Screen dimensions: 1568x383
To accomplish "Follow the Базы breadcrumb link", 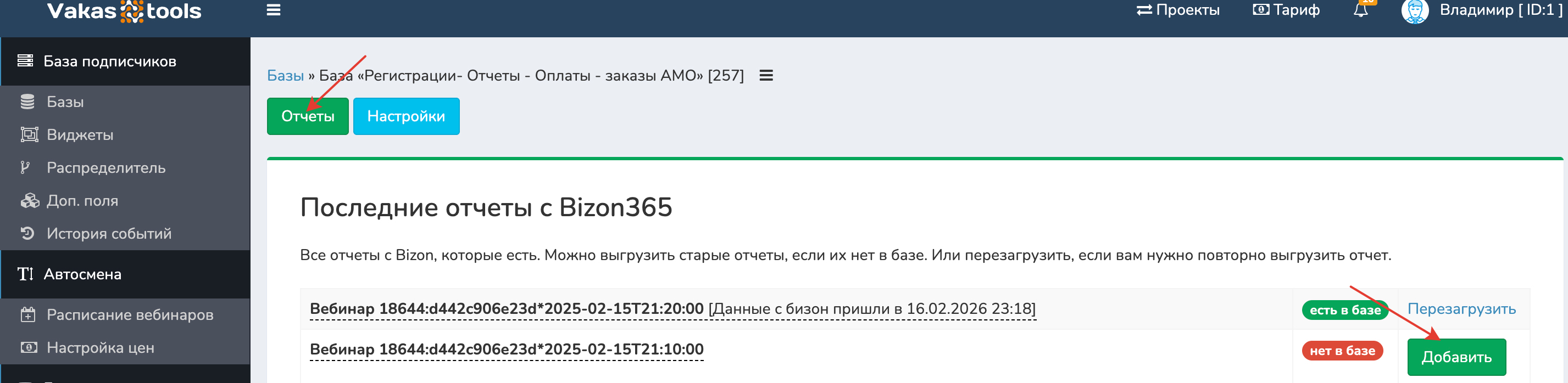I will (285, 75).
